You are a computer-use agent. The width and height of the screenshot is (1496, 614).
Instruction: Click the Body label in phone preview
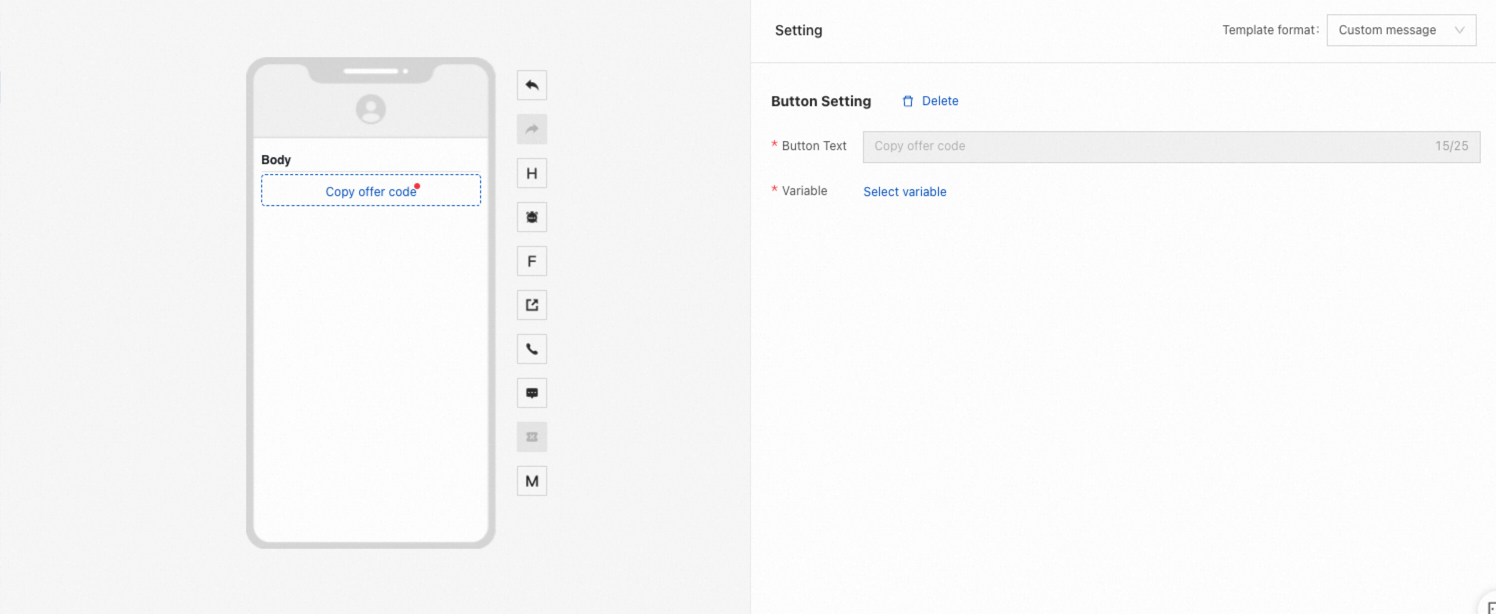click(276, 160)
